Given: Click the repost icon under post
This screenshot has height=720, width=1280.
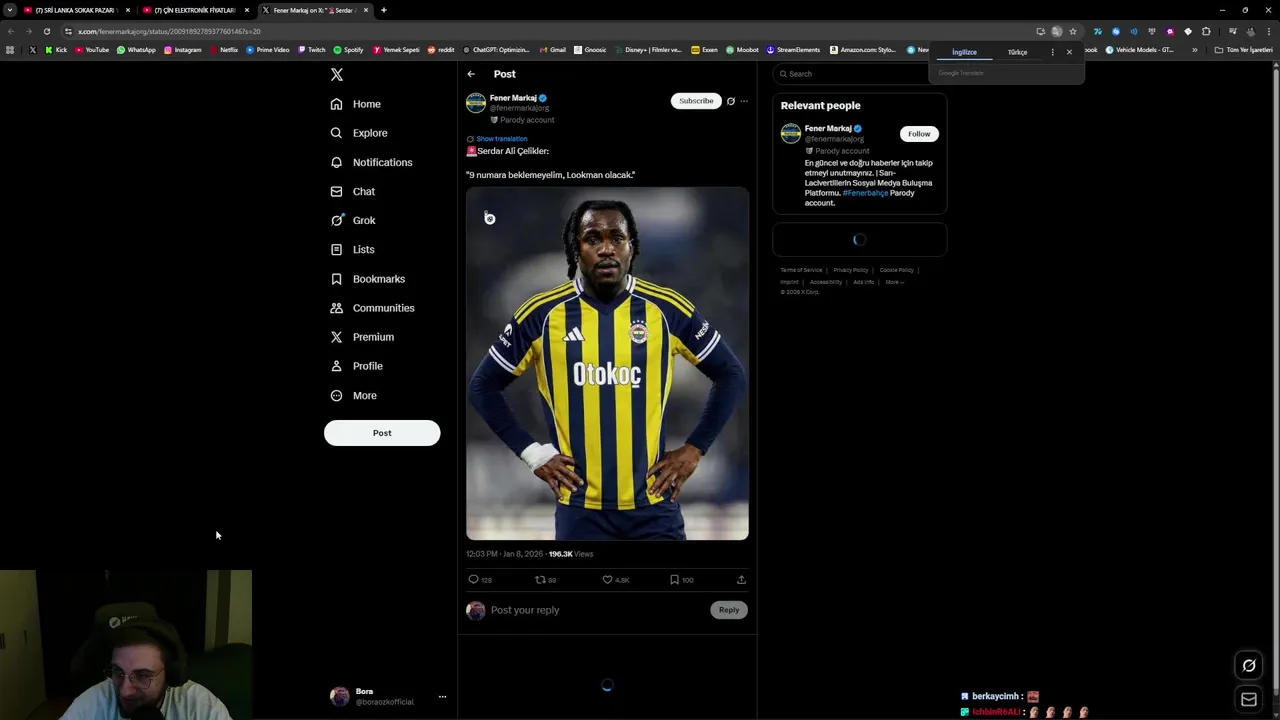Looking at the screenshot, I should (x=540, y=579).
